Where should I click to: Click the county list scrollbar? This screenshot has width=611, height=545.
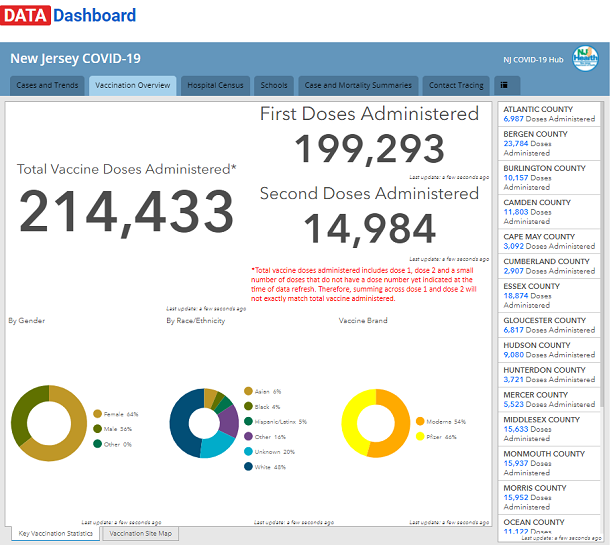[x=604, y=250]
